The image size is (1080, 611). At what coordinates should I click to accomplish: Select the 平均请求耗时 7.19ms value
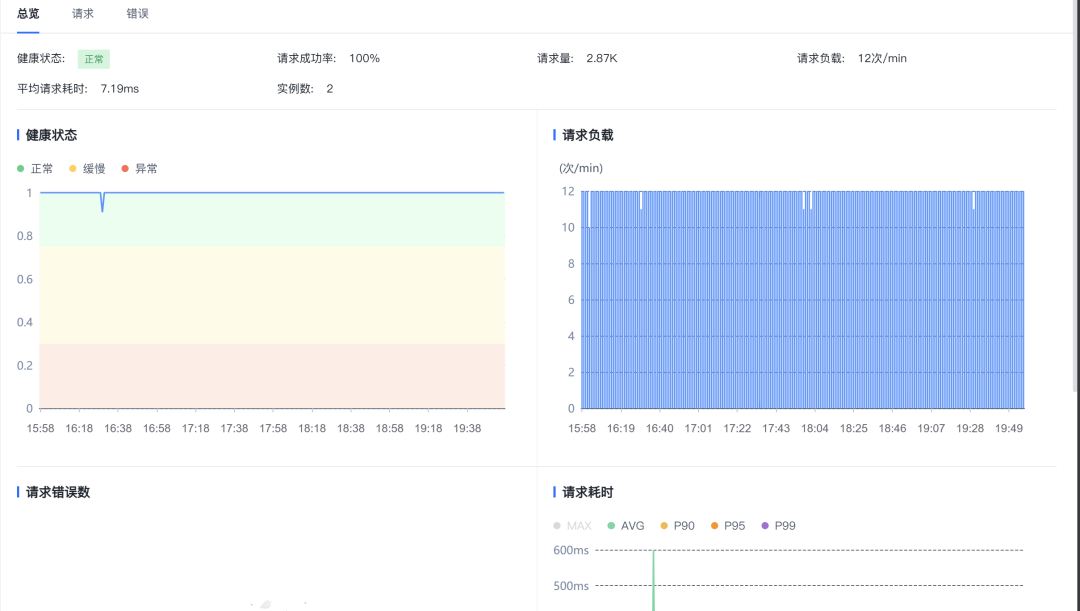[120, 89]
